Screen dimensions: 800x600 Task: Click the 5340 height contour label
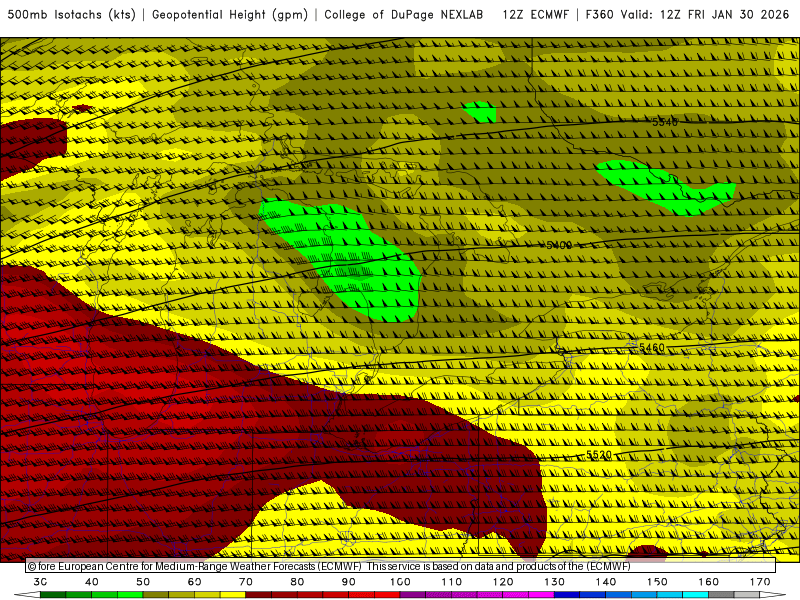click(665, 122)
